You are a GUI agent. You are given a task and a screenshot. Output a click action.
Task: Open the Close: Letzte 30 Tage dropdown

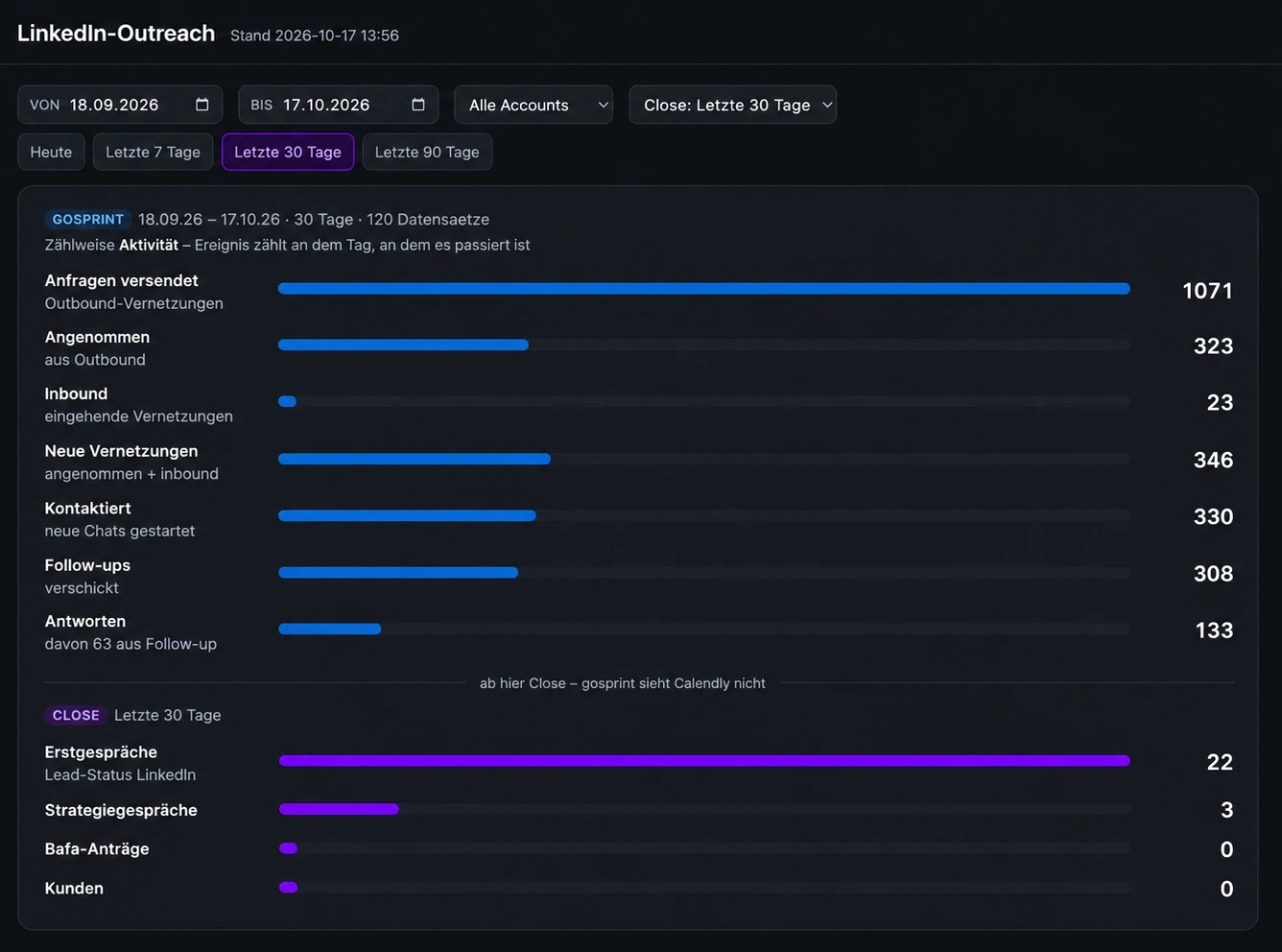point(732,105)
